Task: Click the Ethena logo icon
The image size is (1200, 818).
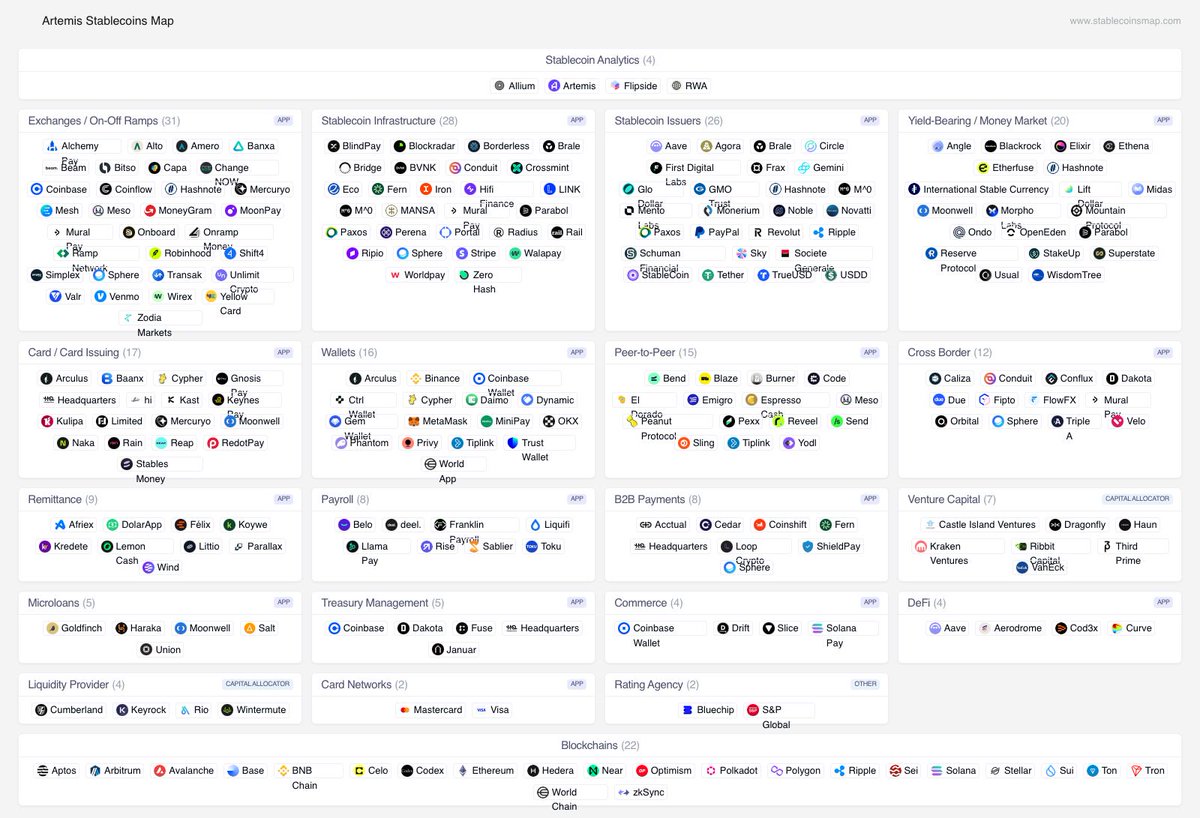Action: click(x=1109, y=146)
